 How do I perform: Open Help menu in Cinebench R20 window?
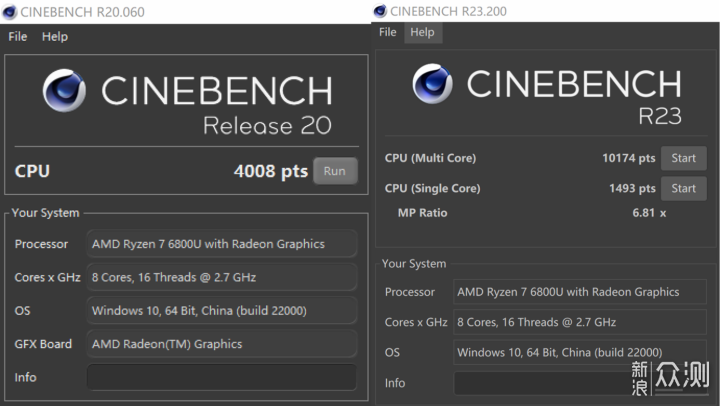tap(55, 36)
